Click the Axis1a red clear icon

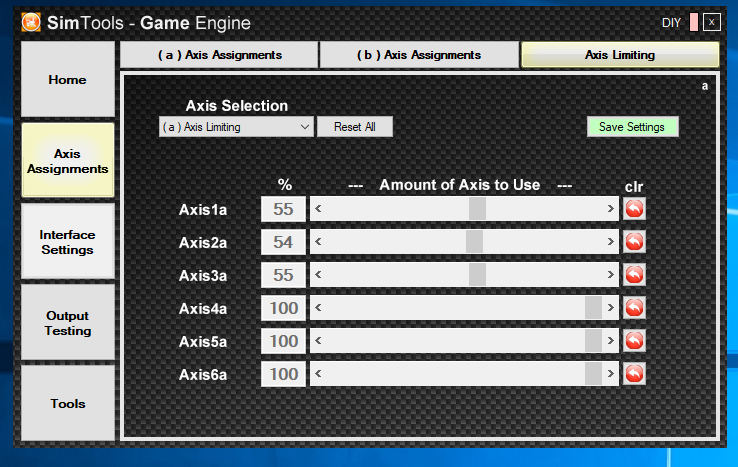coord(634,209)
